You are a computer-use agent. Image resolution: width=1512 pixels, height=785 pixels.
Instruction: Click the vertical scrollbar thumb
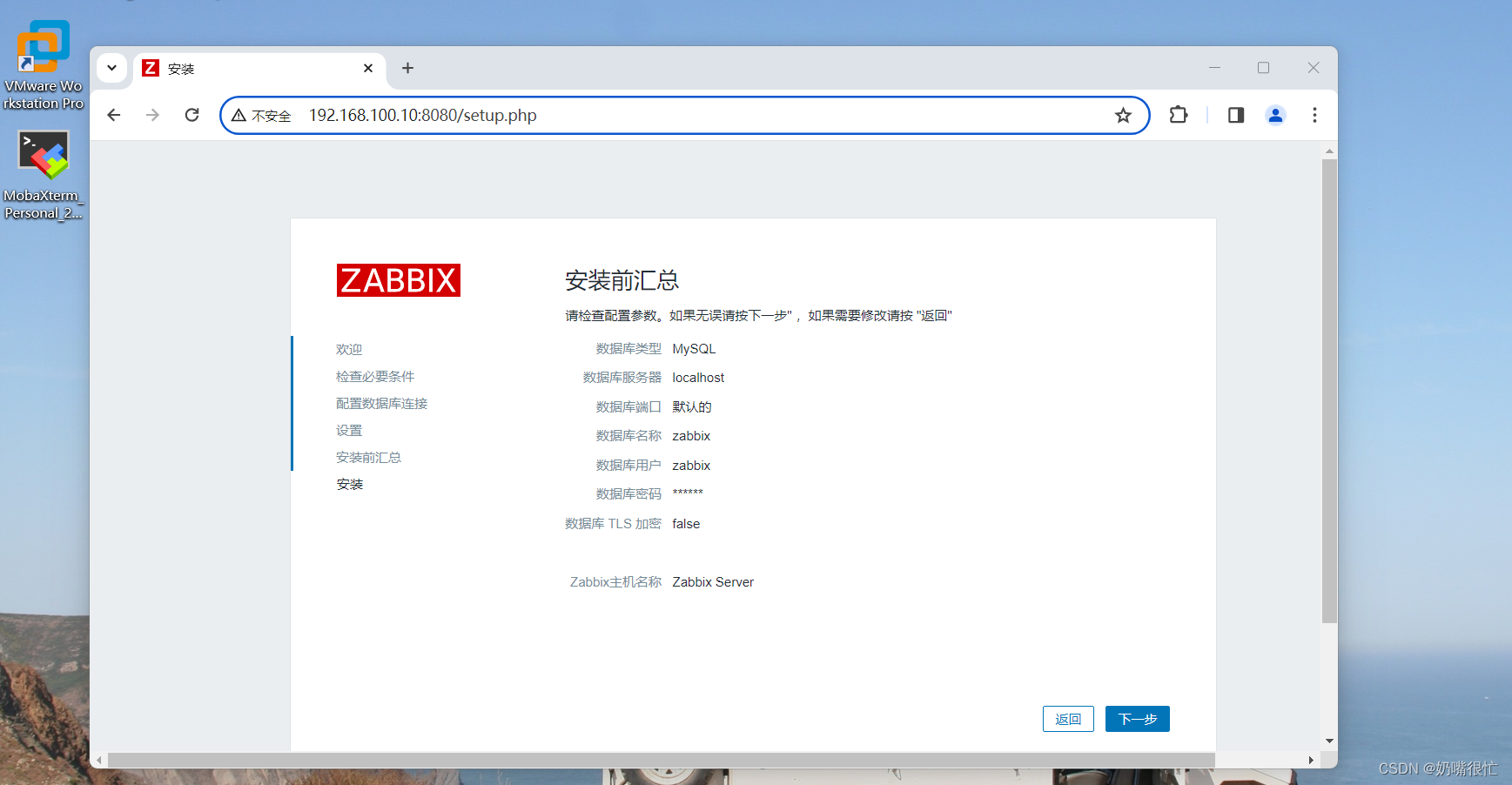pos(1329,391)
